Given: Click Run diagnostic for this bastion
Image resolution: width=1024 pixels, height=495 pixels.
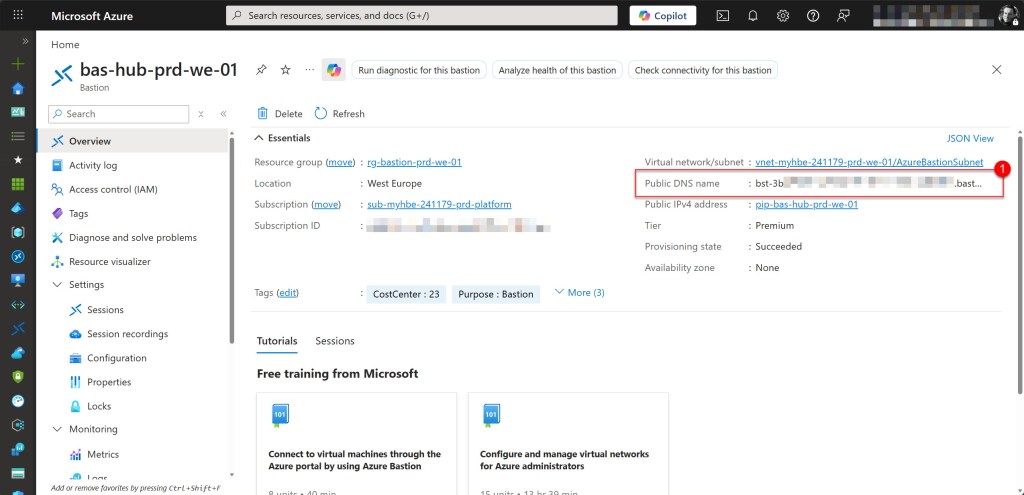Looking at the screenshot, I should point(419,70).
